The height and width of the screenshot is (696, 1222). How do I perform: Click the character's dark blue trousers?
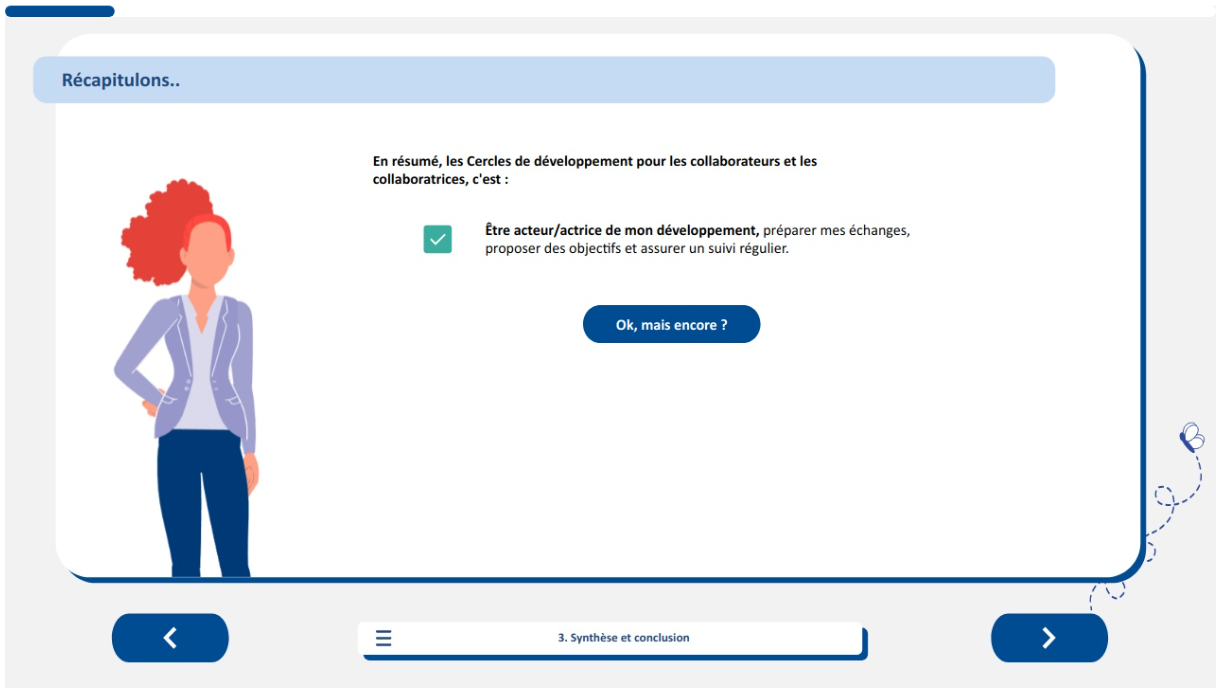pos(205,500)
